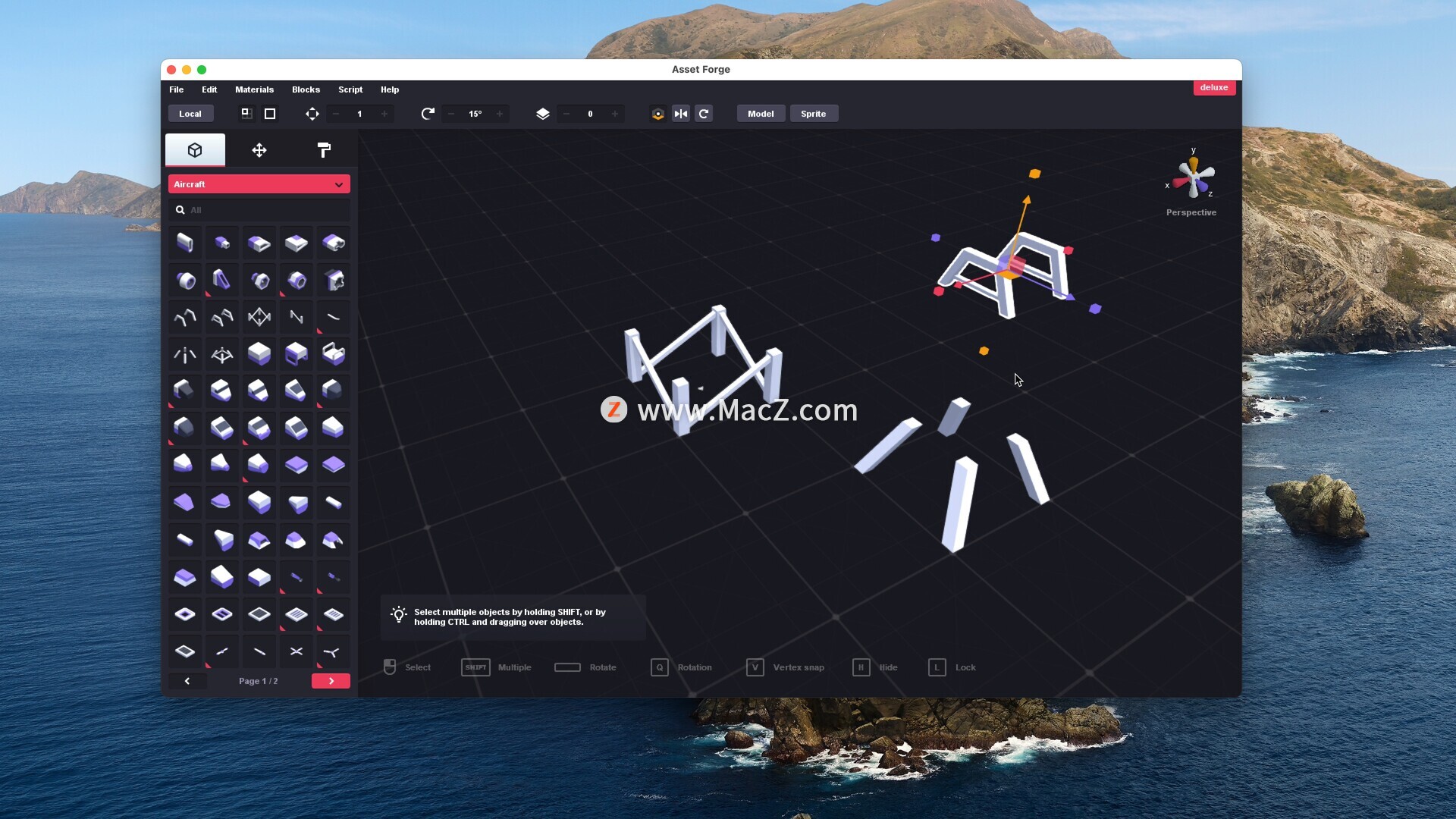
Task: Select the square frame with single hole block
Action: (x=185, y=614)
